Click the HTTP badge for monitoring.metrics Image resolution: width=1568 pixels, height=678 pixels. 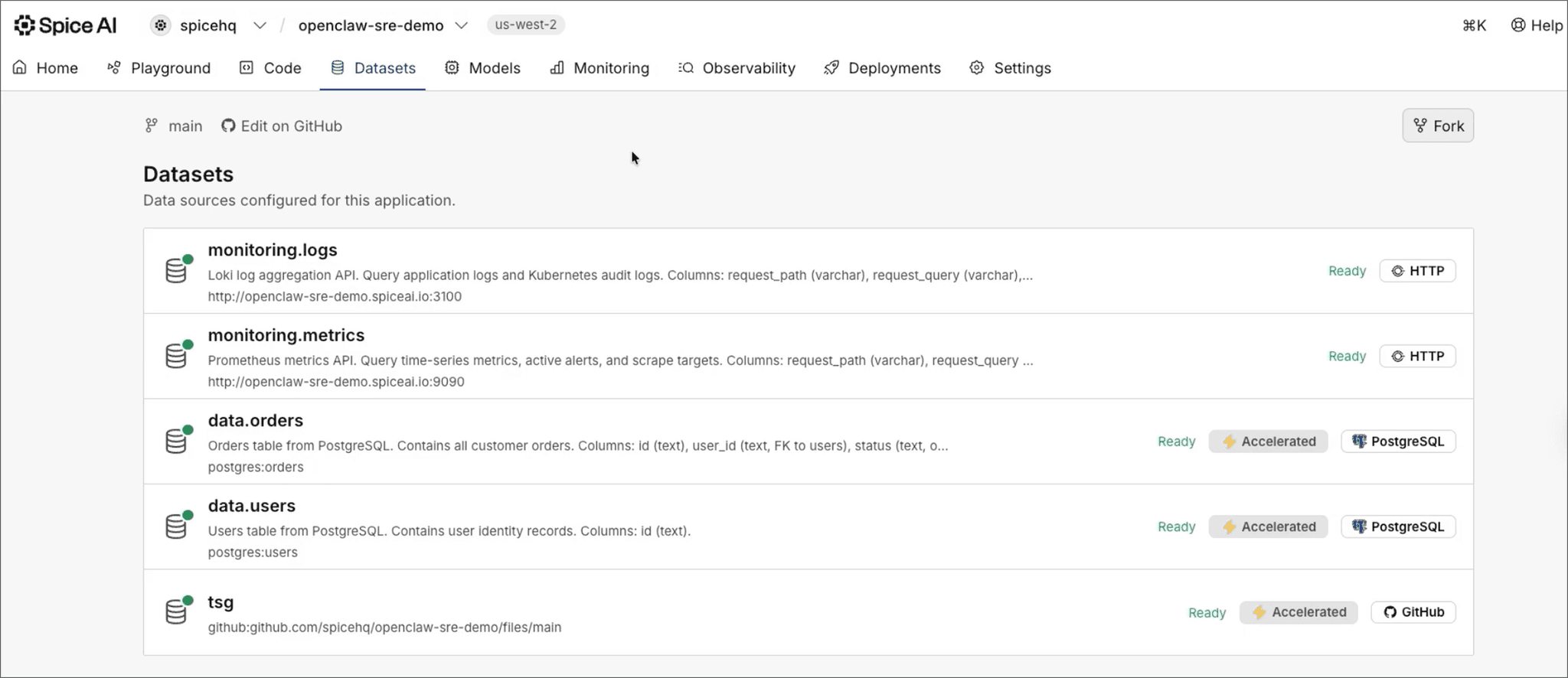pyautogui.click(x=1418, y=356)
